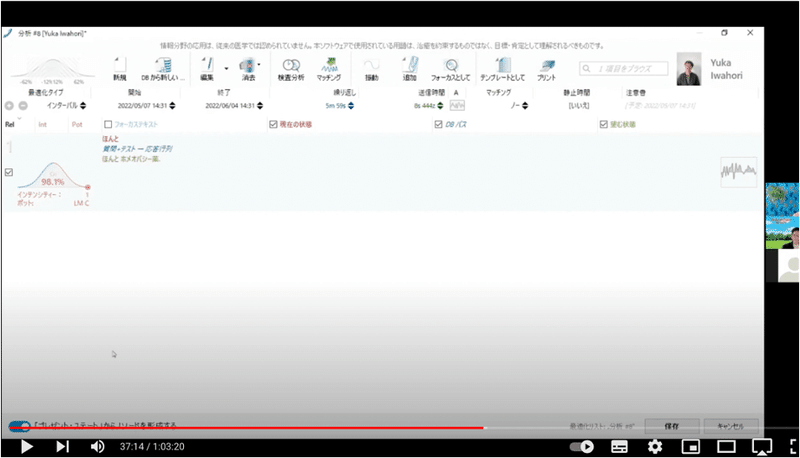Viewport: 800px width, 458px height.
Task: Click the minus circle icon above the Rel column
Action: (23, 106)
